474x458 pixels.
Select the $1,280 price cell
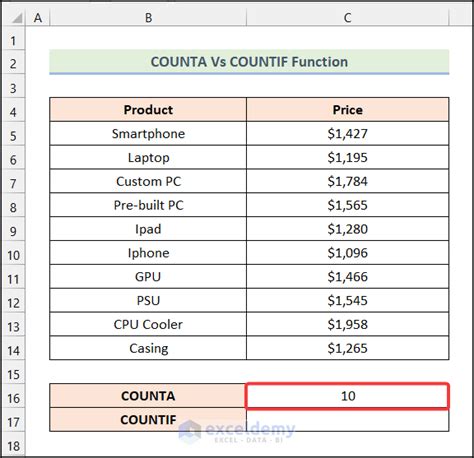[348, 229]
